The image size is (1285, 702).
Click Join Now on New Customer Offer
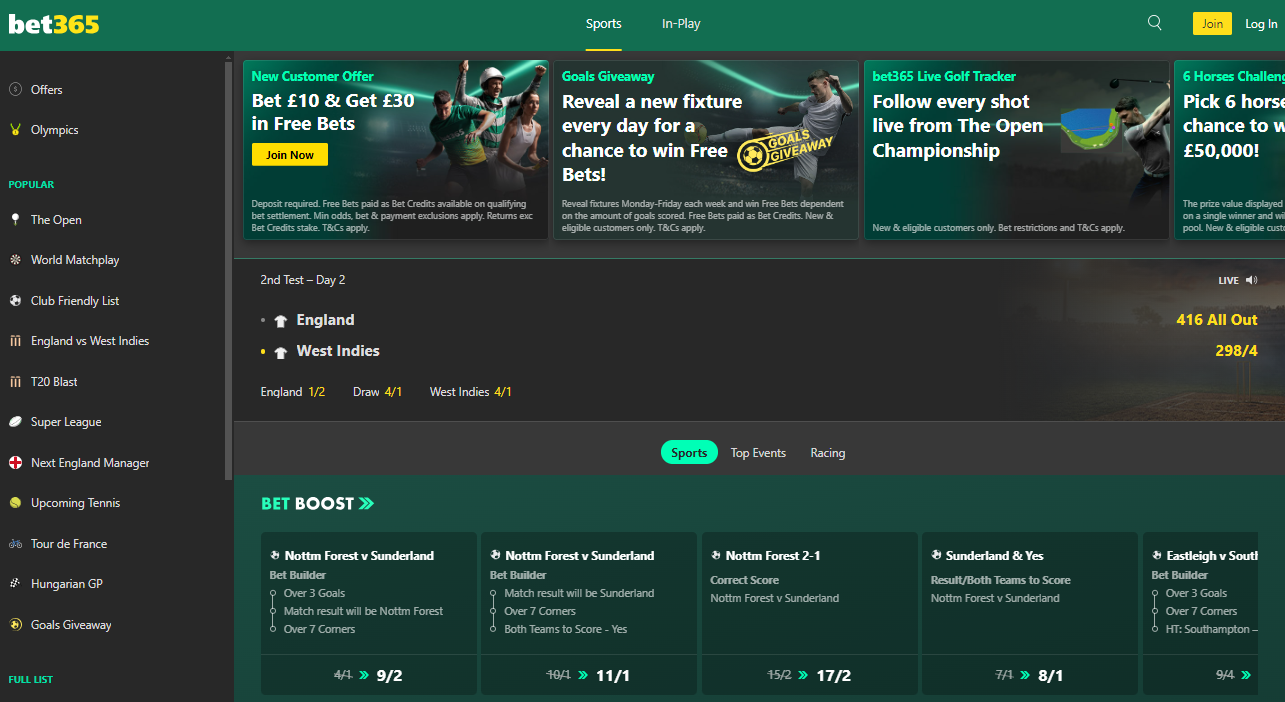290,155
